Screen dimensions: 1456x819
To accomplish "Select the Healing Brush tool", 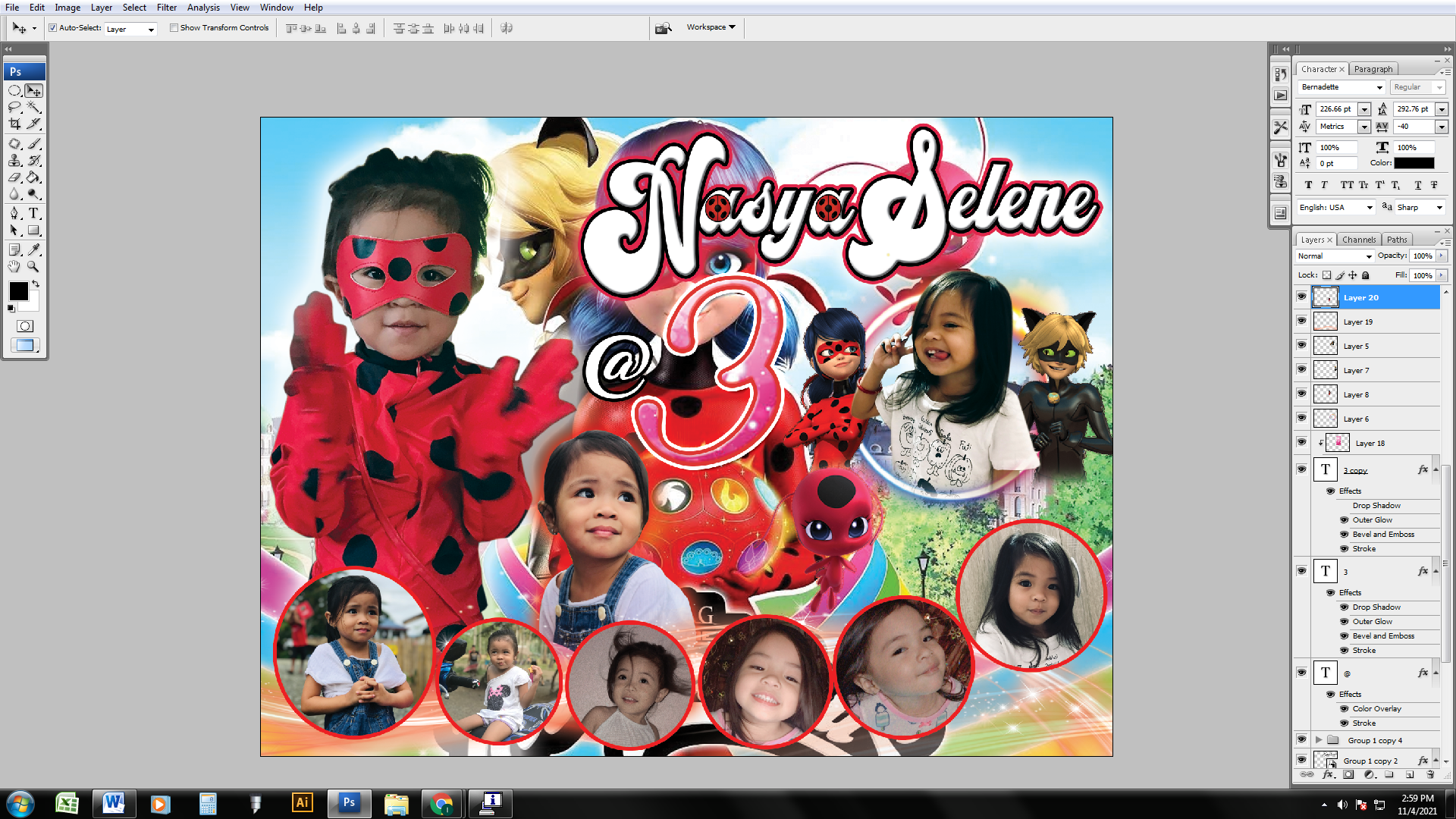I will click(14, 143).
